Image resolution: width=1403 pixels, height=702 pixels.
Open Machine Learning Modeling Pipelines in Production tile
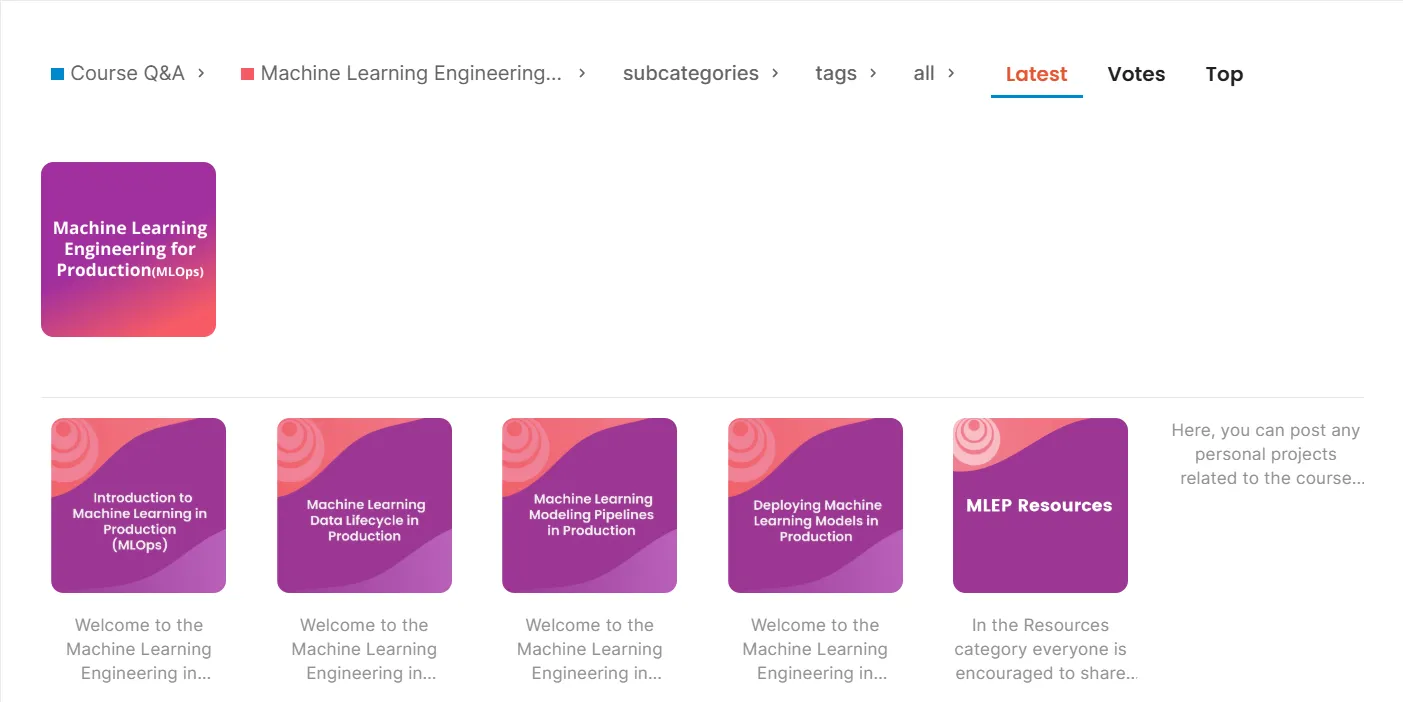(x=589, y=505)
